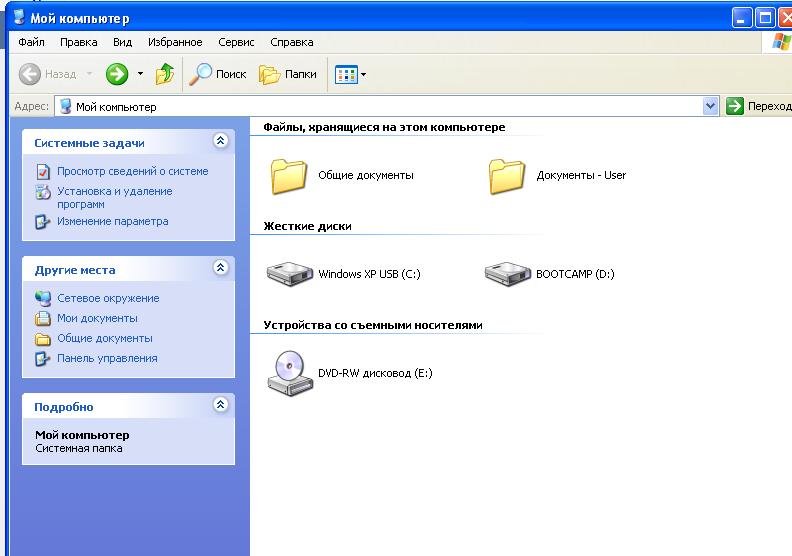
Task: Collapse the Системные задачи panel
Action: click(220, 140)
